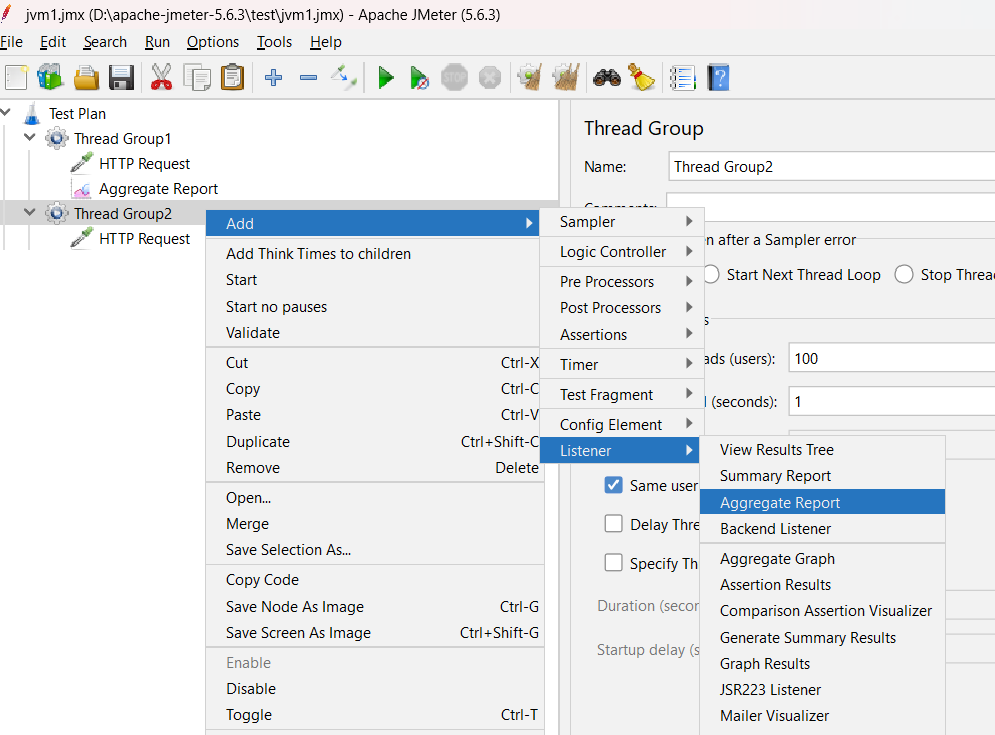The image size is (995, 735).
Task: Select the Stop Thread radio button
Action: (904, 275)
